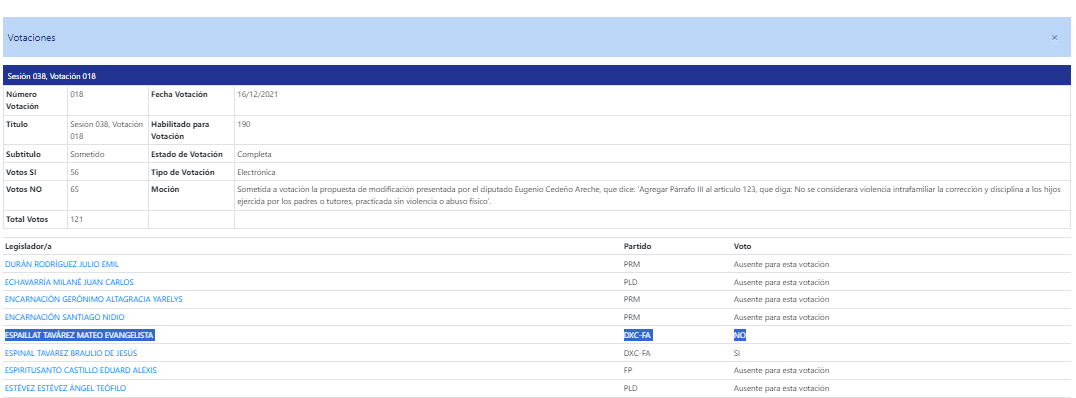
Task: Click the Votos SI value 56
Action: [74, 172]
